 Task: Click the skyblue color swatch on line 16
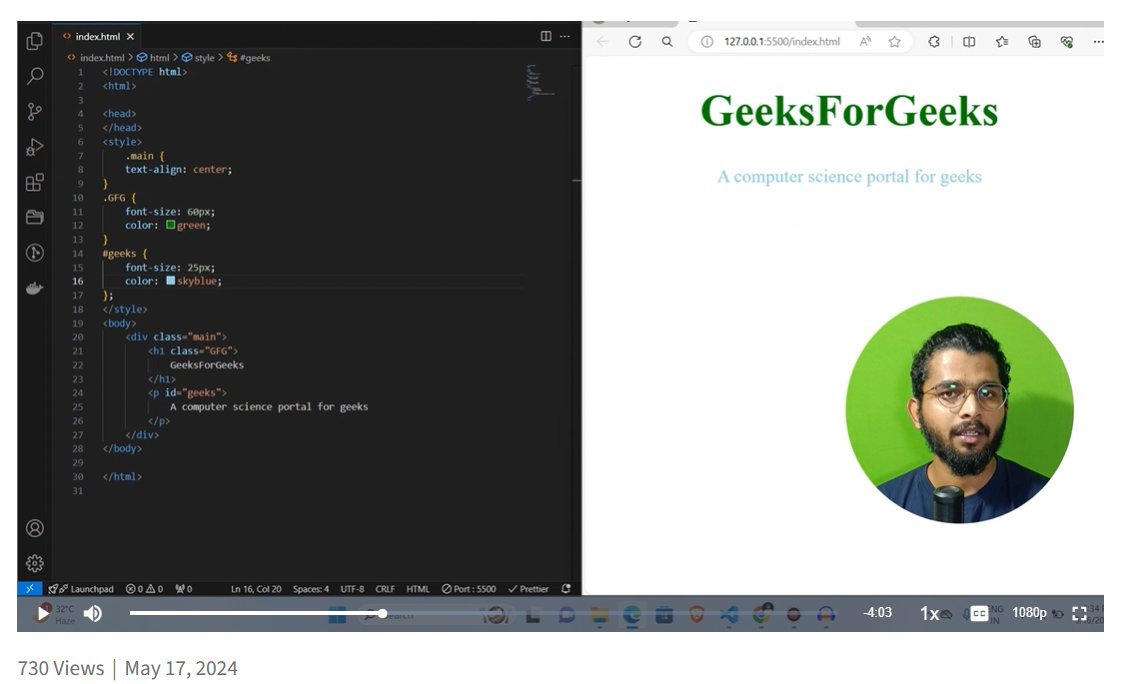pos(171,281)
